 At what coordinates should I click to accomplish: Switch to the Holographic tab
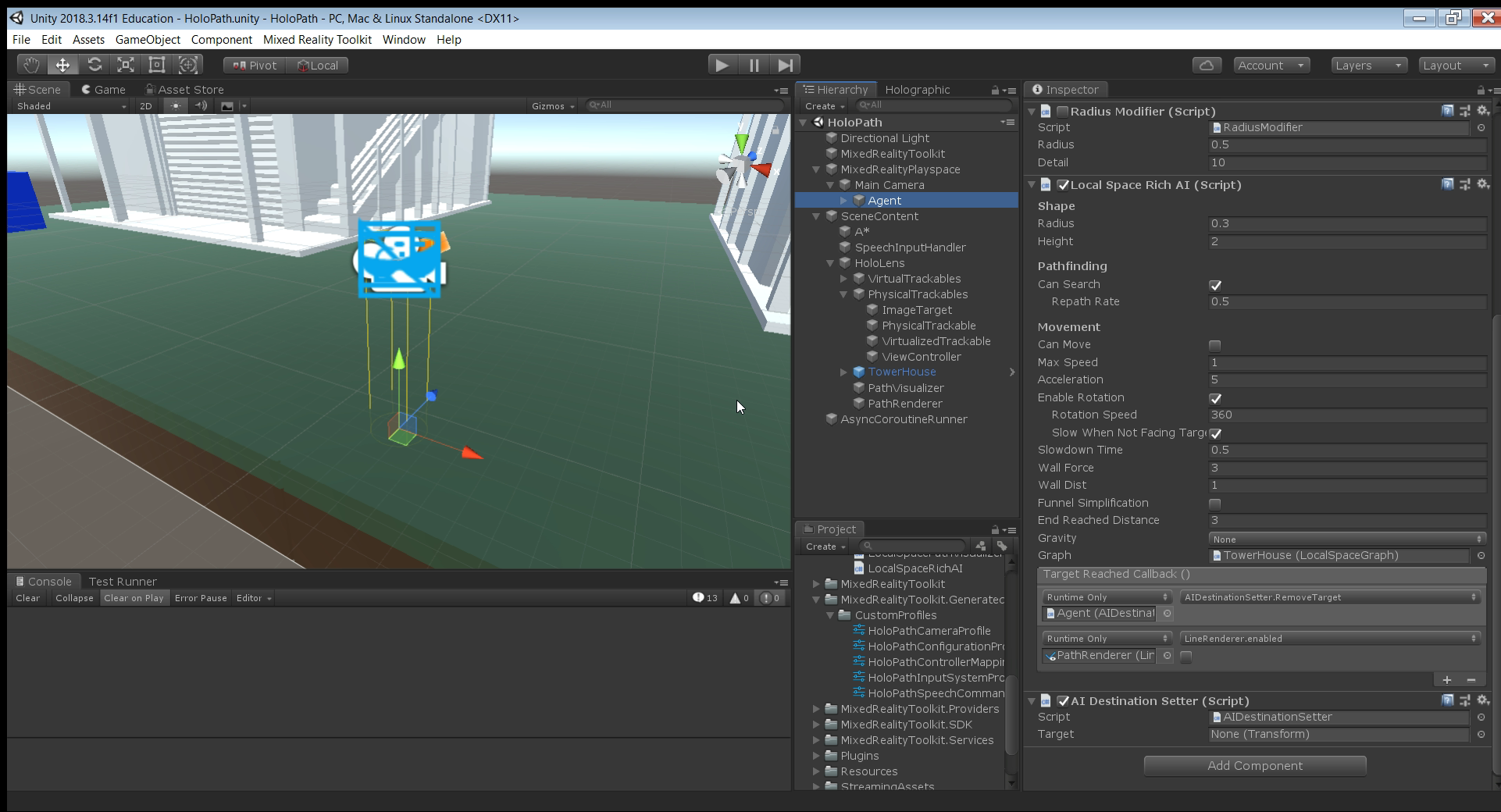coord(918,90)
